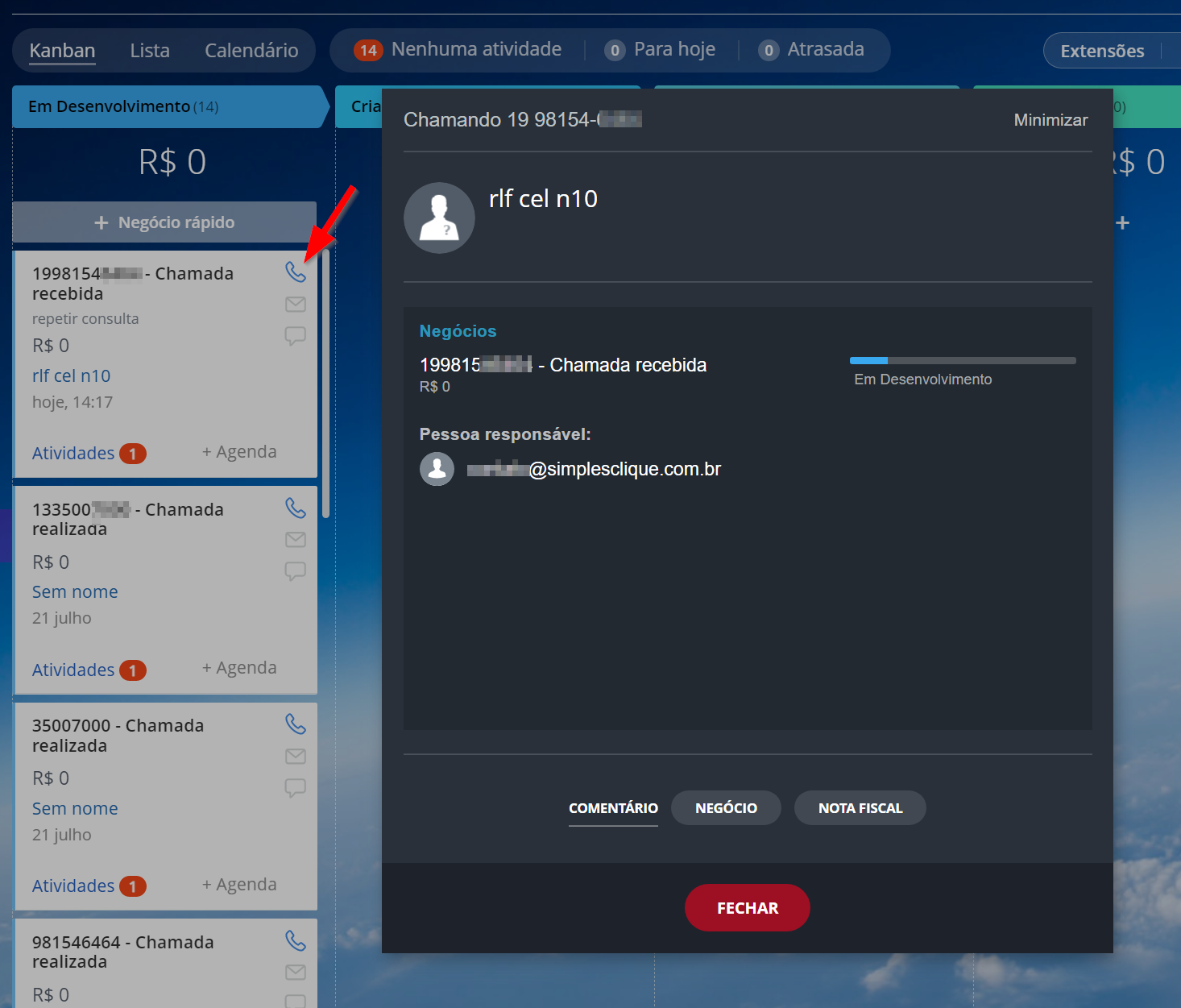1181x1008 pixels.
Task: Click phone icon on rlf cel n10 deal card
Action: click(296, 272)
